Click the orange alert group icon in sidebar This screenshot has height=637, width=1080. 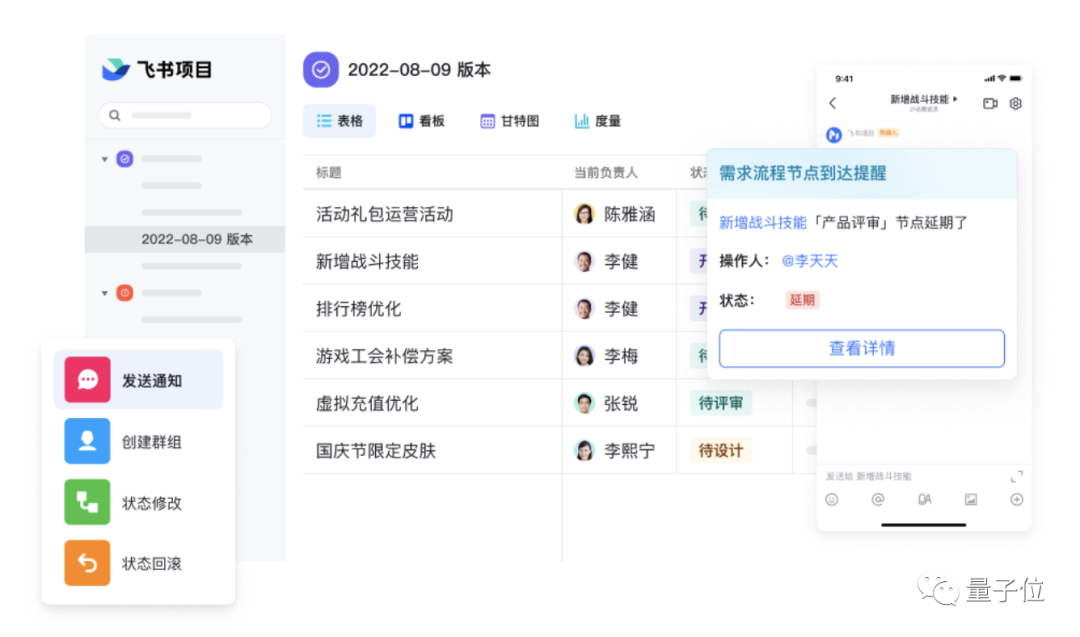point(125,293)
